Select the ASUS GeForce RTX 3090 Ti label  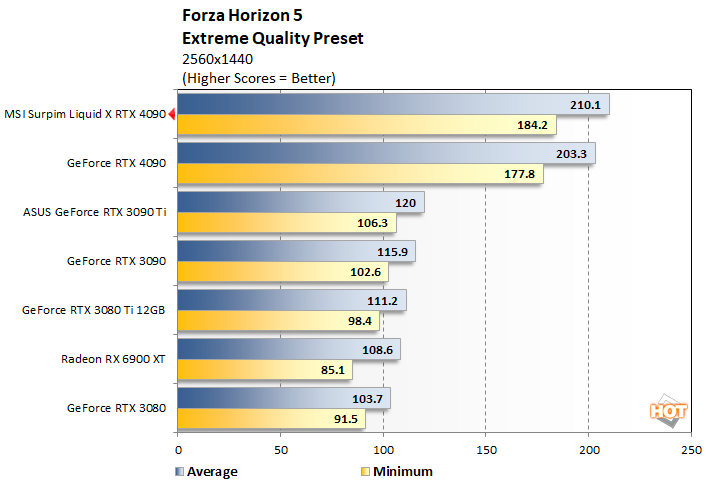(94, 212)
